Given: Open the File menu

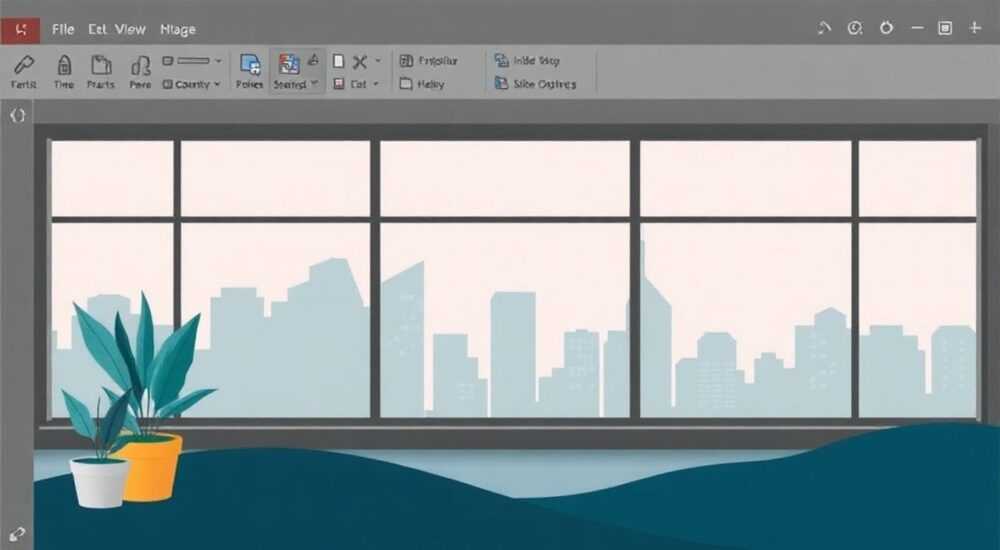Looking at the screenshot, I should coord(62,29).
